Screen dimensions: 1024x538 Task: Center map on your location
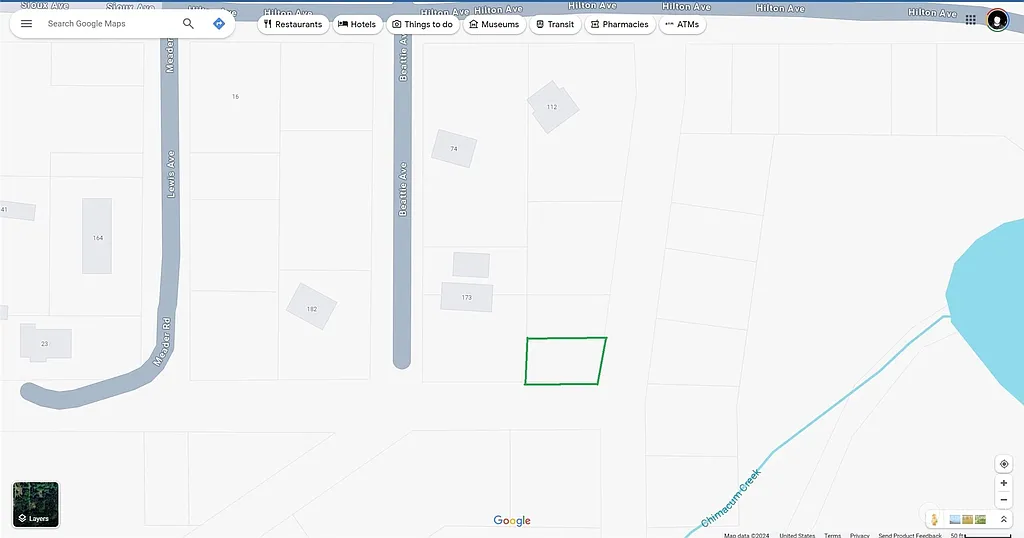[1003, 464]
